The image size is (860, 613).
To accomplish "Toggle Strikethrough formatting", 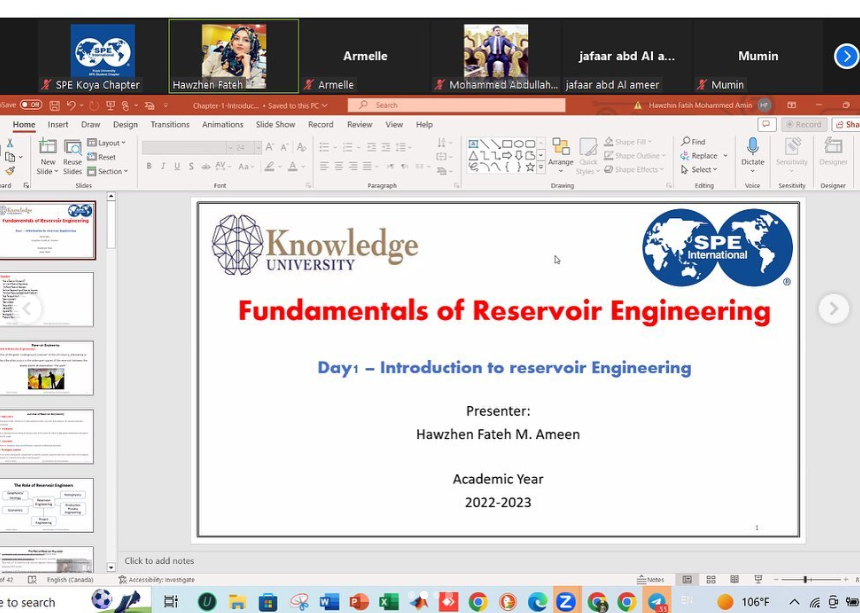I will [206, 166].
